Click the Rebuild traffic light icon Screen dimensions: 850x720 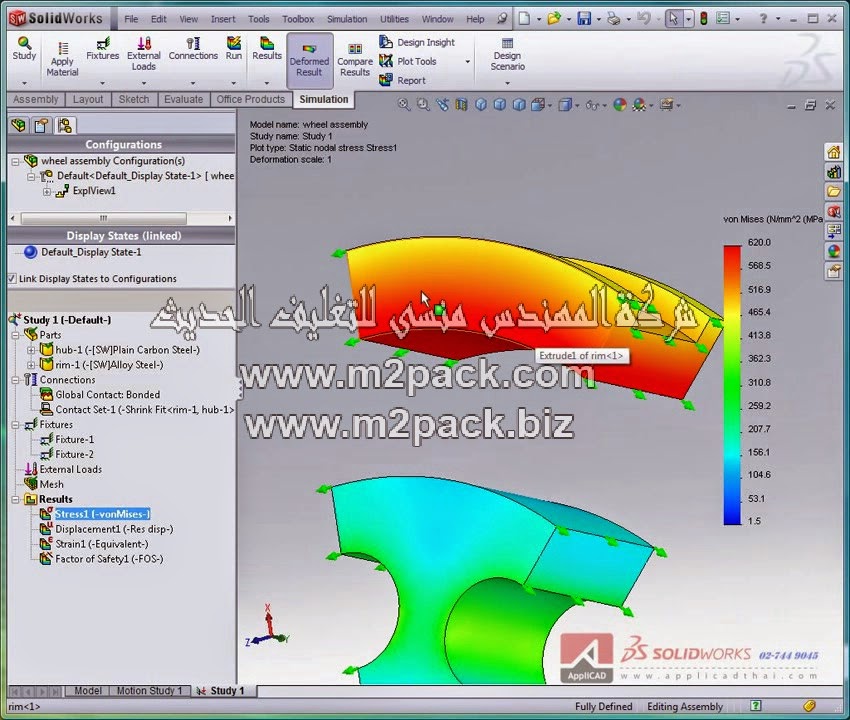[x=704, y=19]
